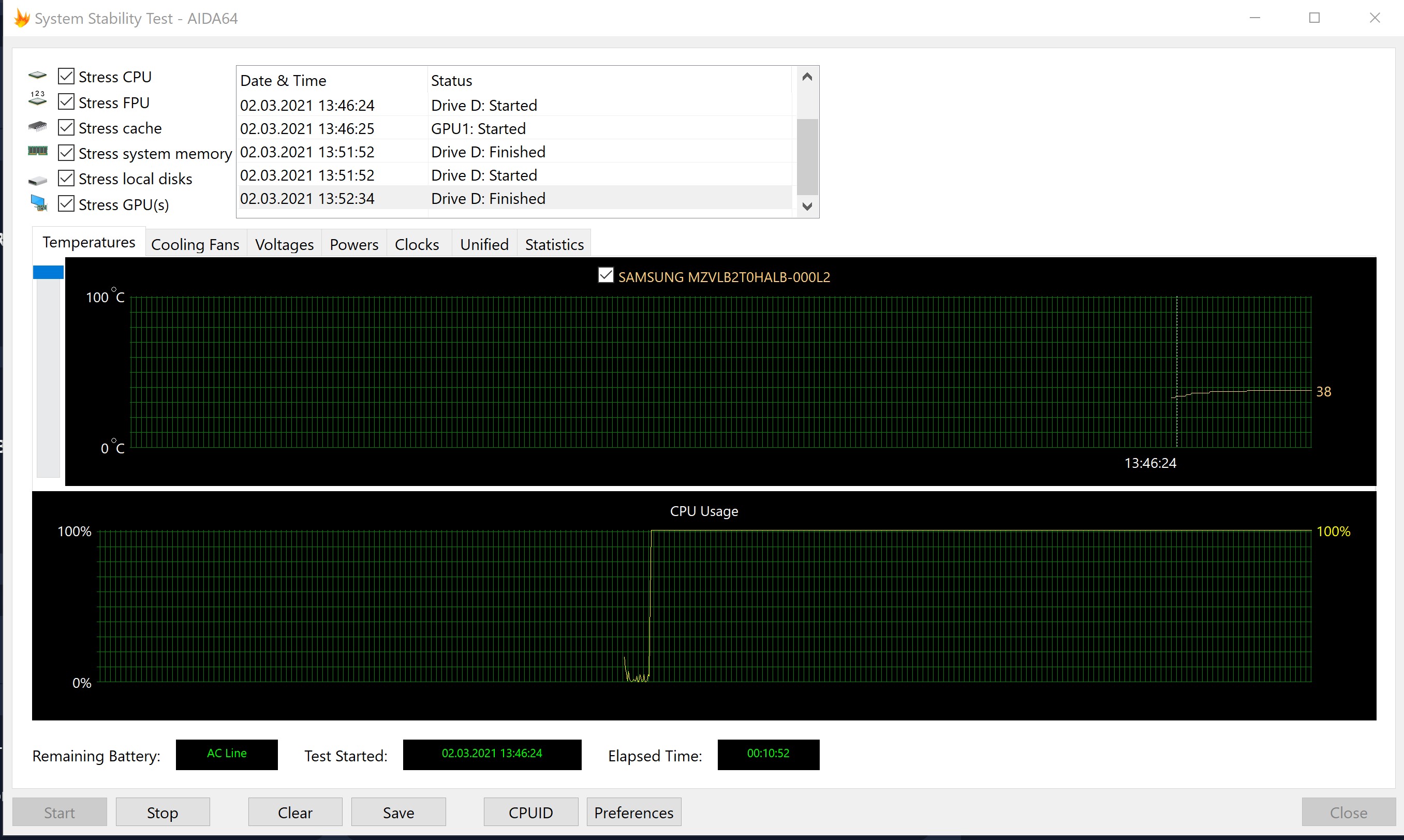Click the Clear button
The image size is (1404, 840).
tap(295, 812)
